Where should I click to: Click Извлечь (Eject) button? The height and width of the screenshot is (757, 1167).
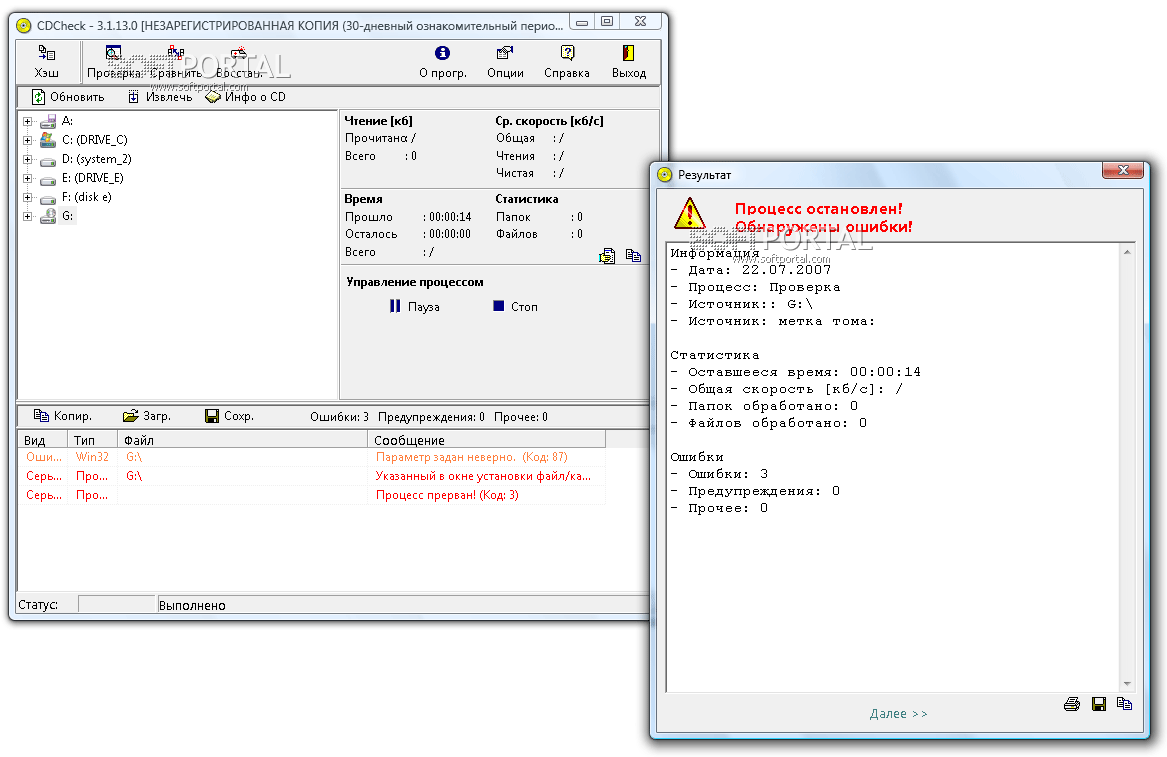[x=159, y=97]
